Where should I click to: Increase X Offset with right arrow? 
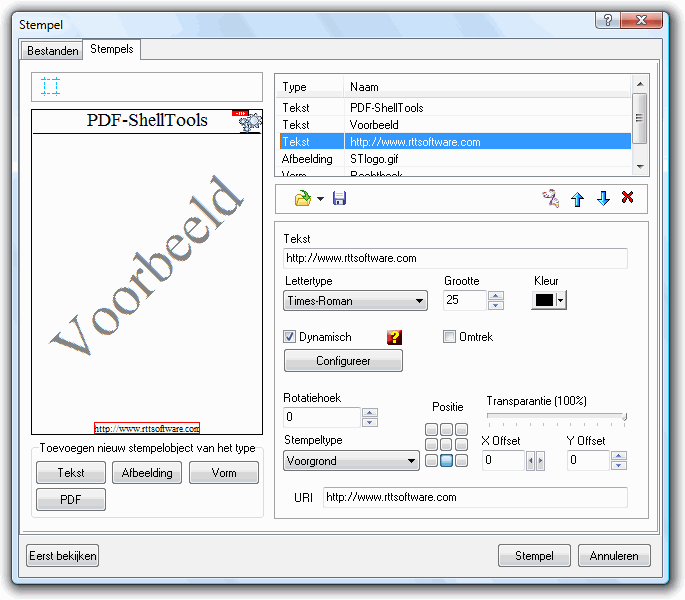coord(540,461)
